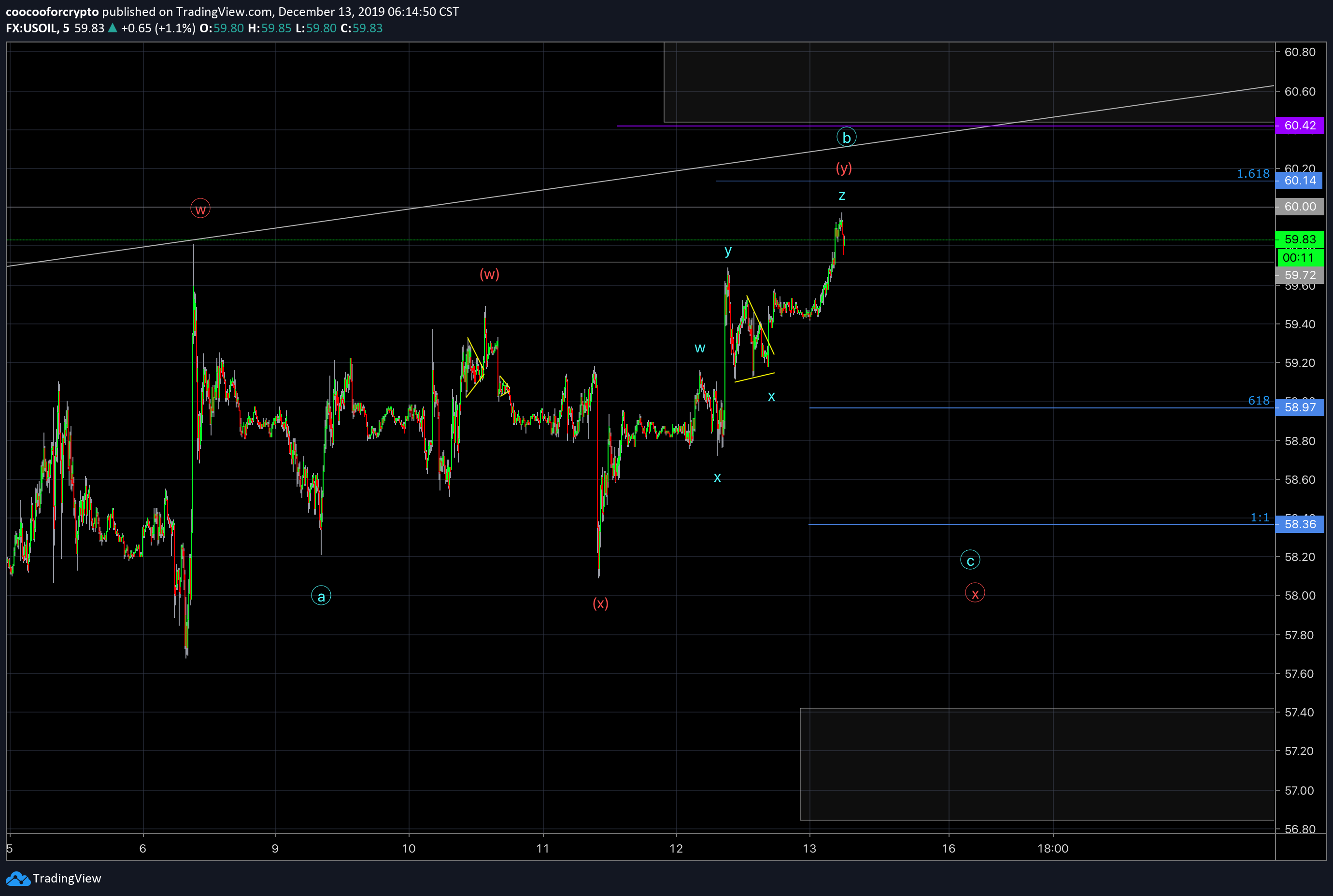This screenshot has width=1333, height=896.
Task: Click the red (x) wave label
Action: (600, 603)
